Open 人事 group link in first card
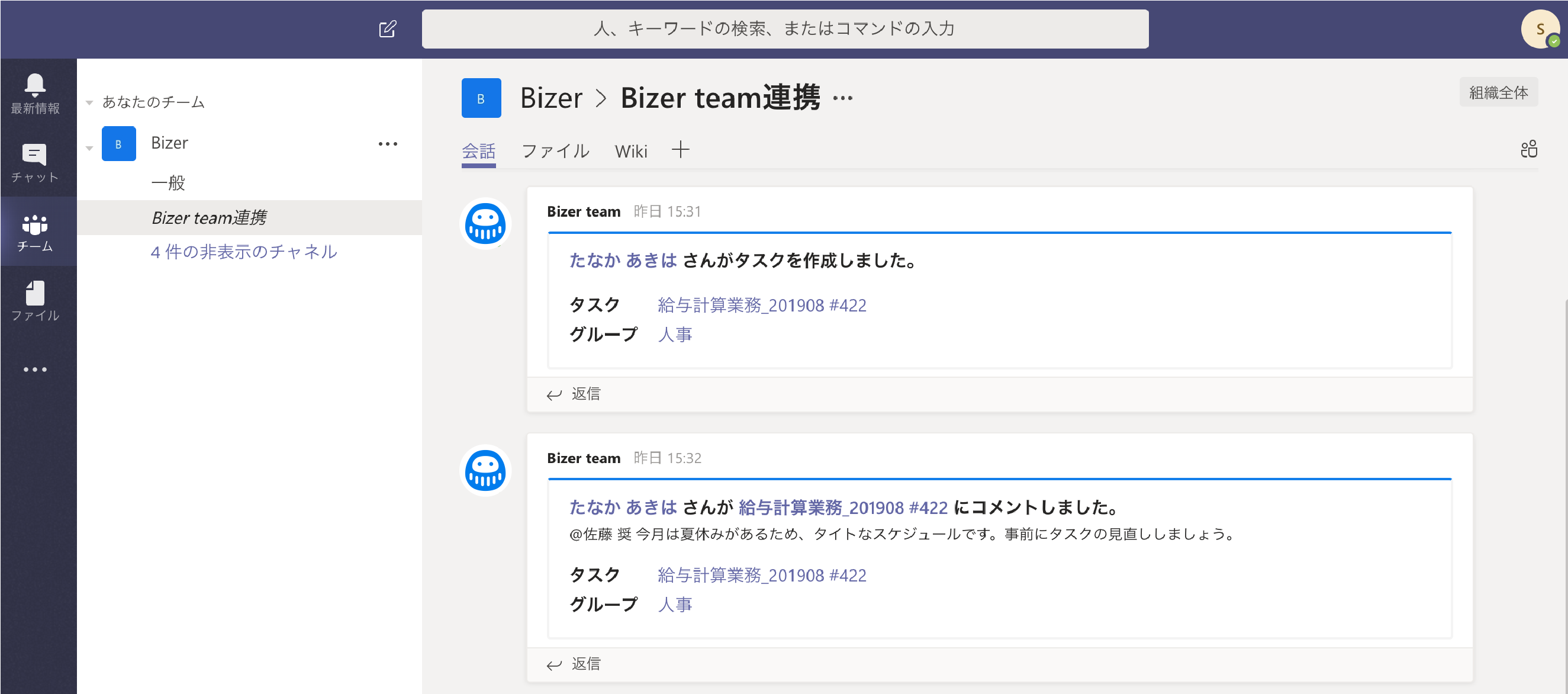Image resolution: width=1568 pixels, height=694 pixels. pyautogui.click(x=675, y=334)
